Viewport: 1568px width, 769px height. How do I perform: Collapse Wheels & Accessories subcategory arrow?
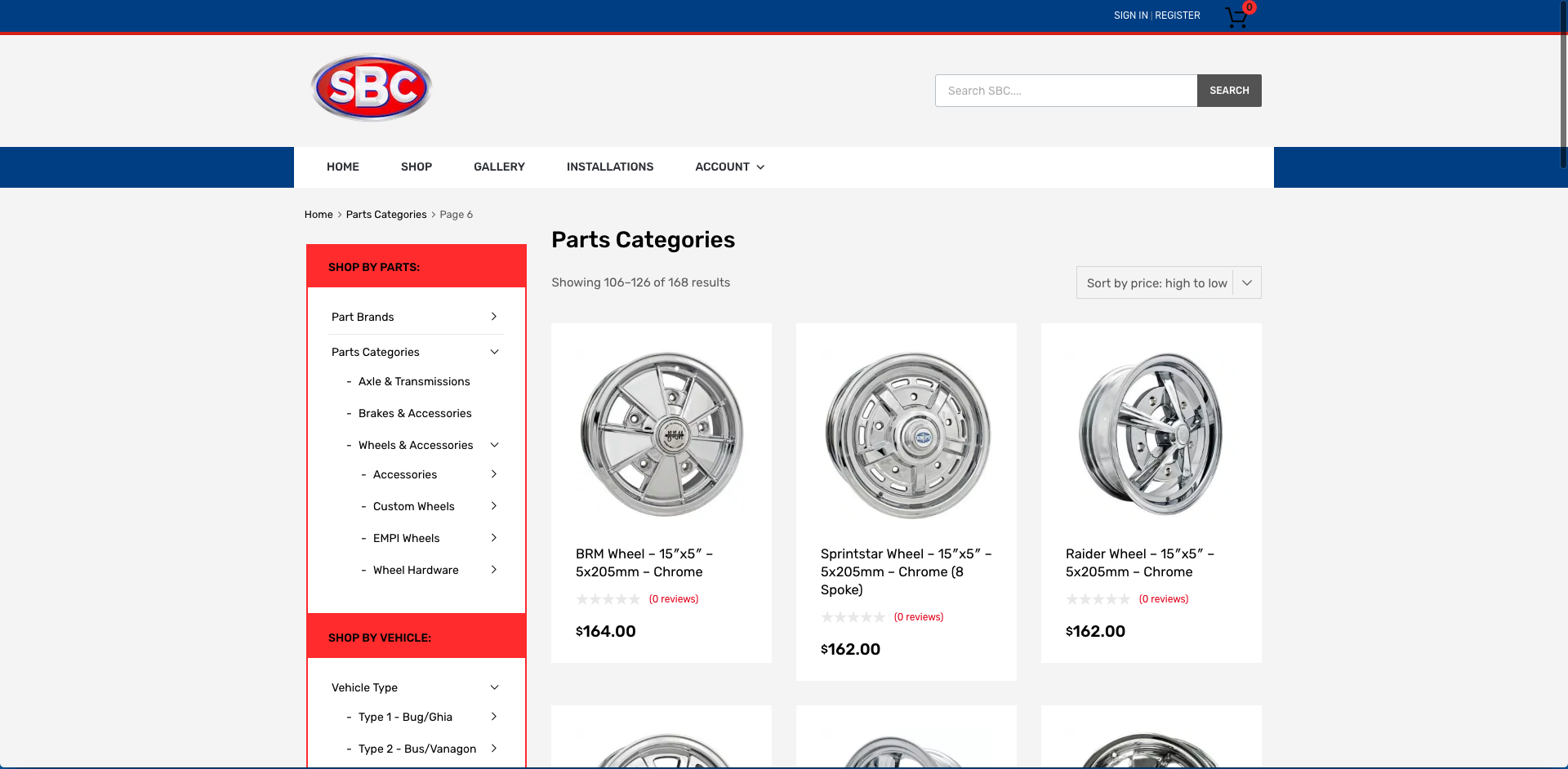click(x=494, y=445)
